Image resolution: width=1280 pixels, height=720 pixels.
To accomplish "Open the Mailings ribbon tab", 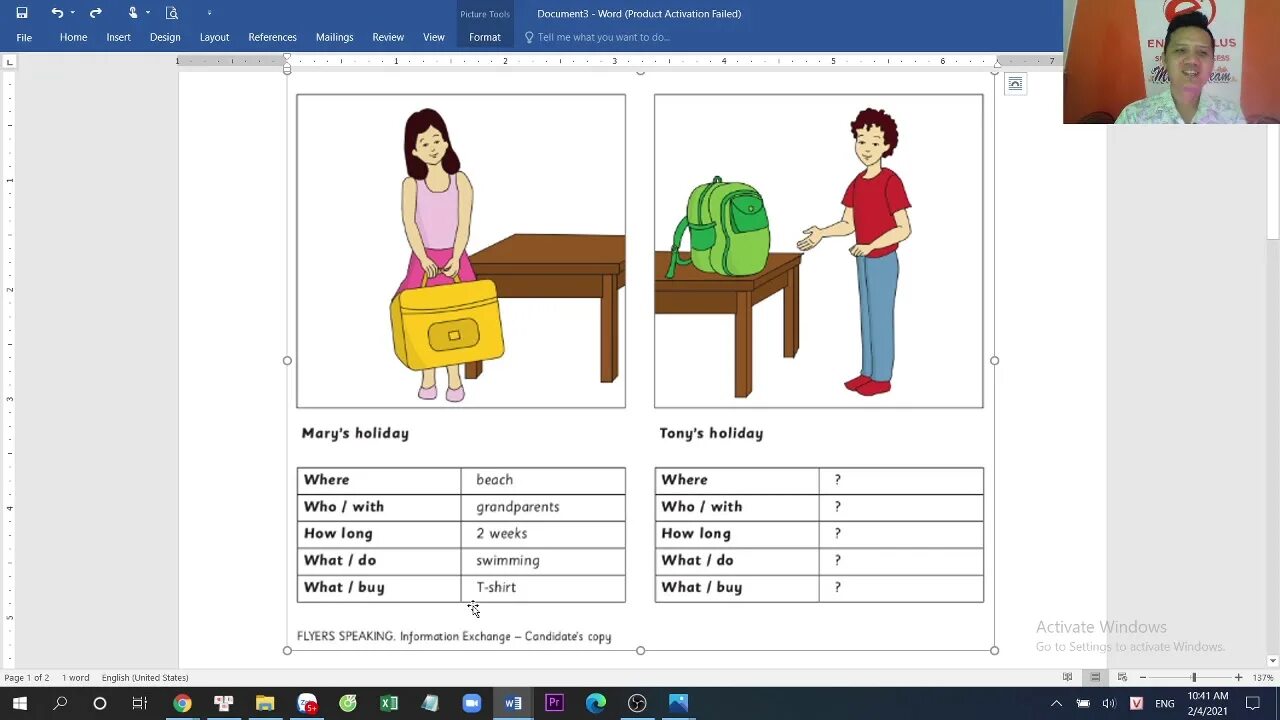I will [334, 37].
